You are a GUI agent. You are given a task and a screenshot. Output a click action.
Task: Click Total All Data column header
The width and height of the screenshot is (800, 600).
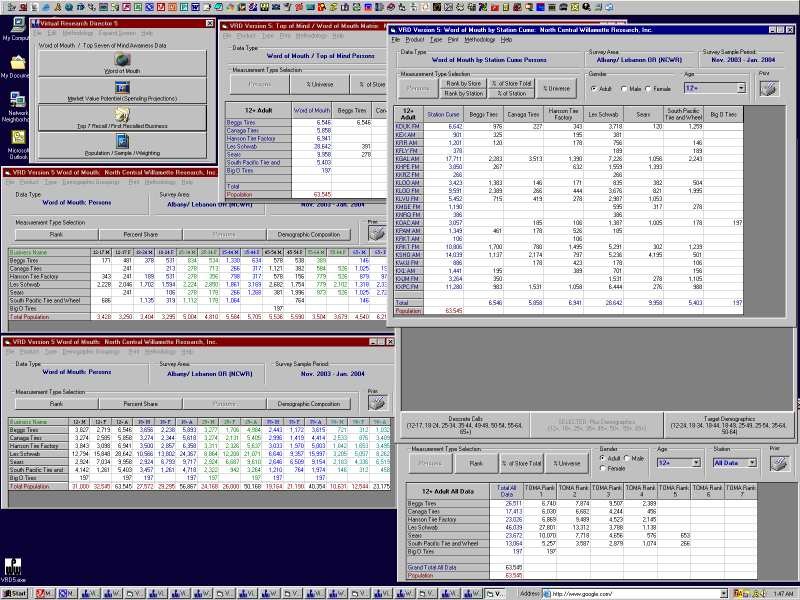point(506,491)
